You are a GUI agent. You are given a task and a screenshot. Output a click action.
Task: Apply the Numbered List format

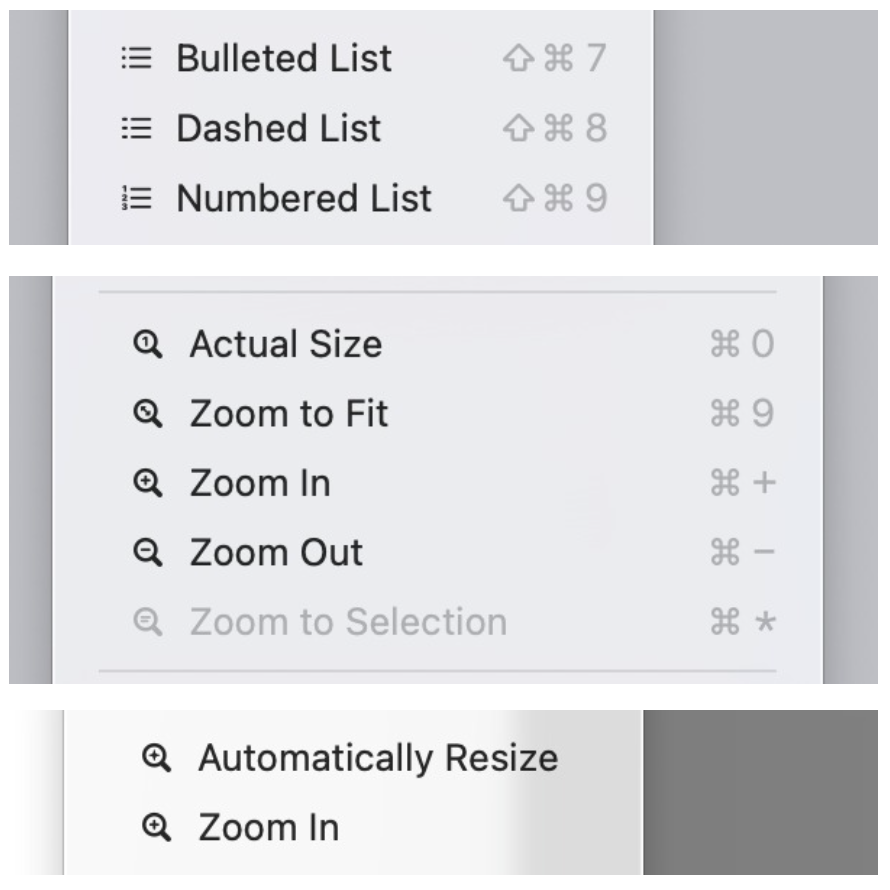click(304, 199)
